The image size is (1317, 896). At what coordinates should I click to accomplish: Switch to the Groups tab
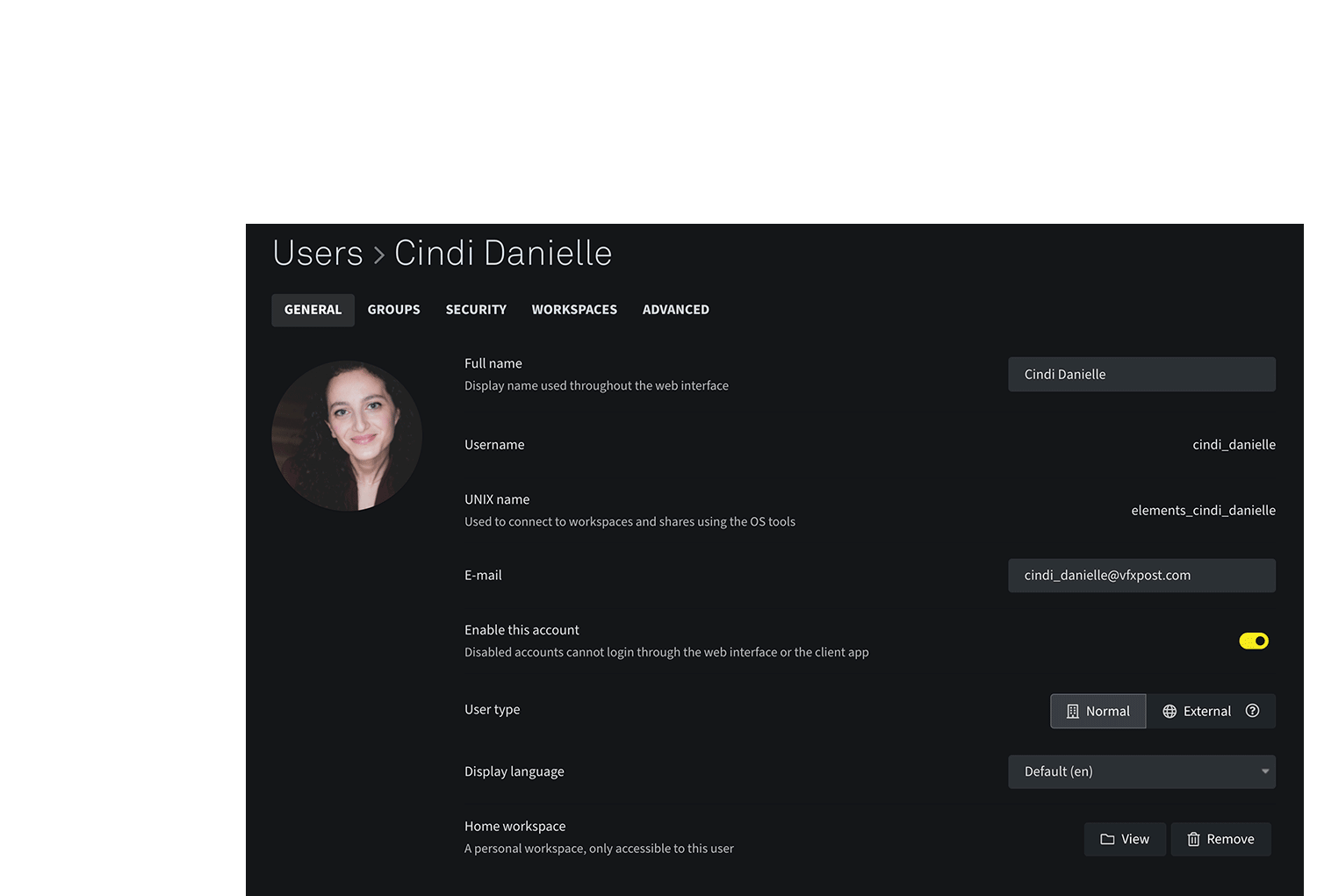tap(393, 311)
